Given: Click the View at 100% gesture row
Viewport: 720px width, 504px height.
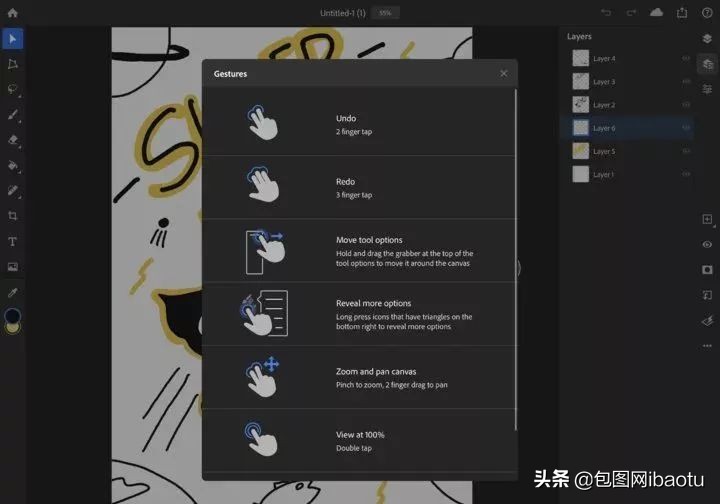Looking at the screenshot, I should pyautogui.click(x=359, y=441).
